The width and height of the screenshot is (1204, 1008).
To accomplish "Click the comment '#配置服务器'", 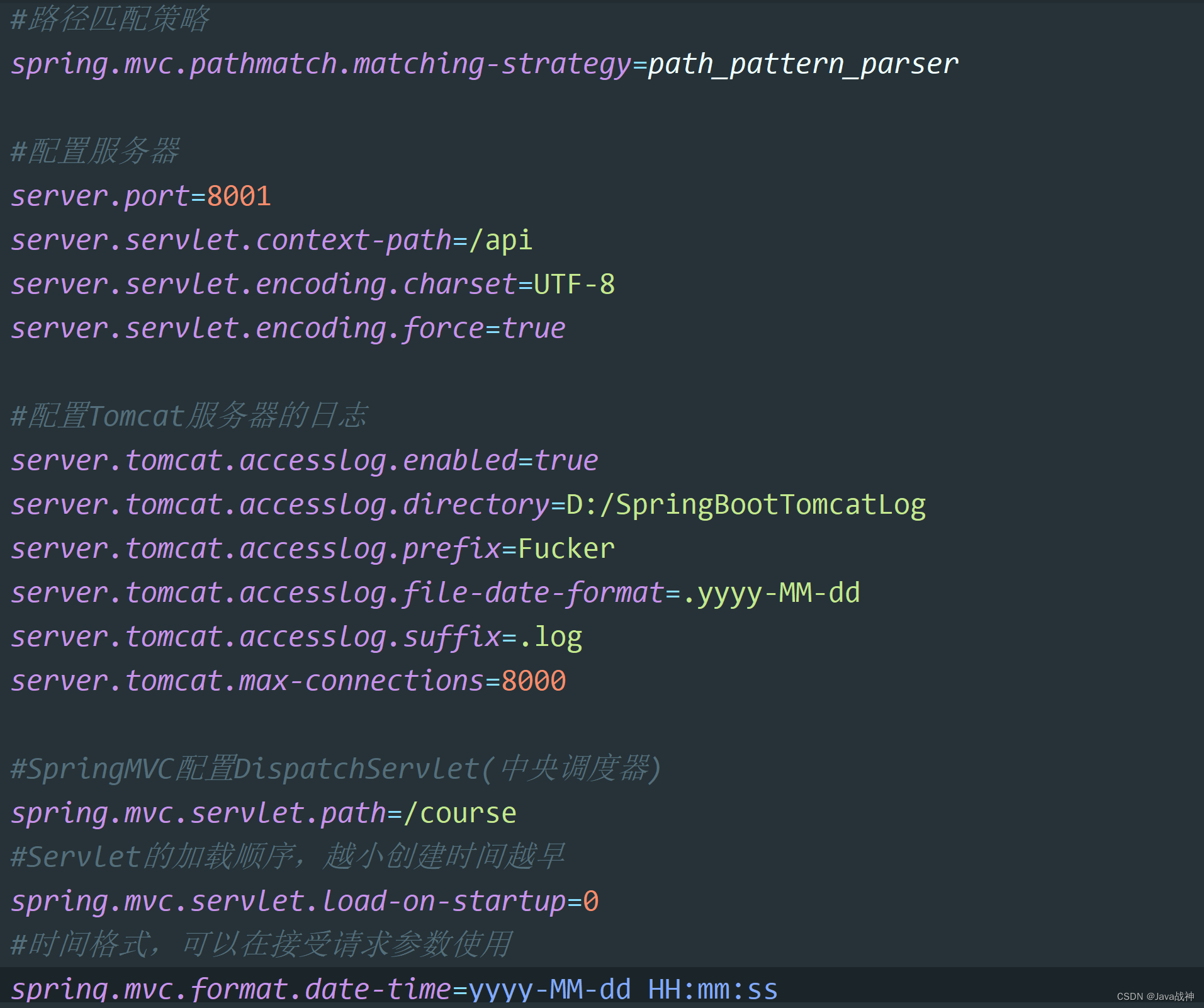I will click(96, 151).
